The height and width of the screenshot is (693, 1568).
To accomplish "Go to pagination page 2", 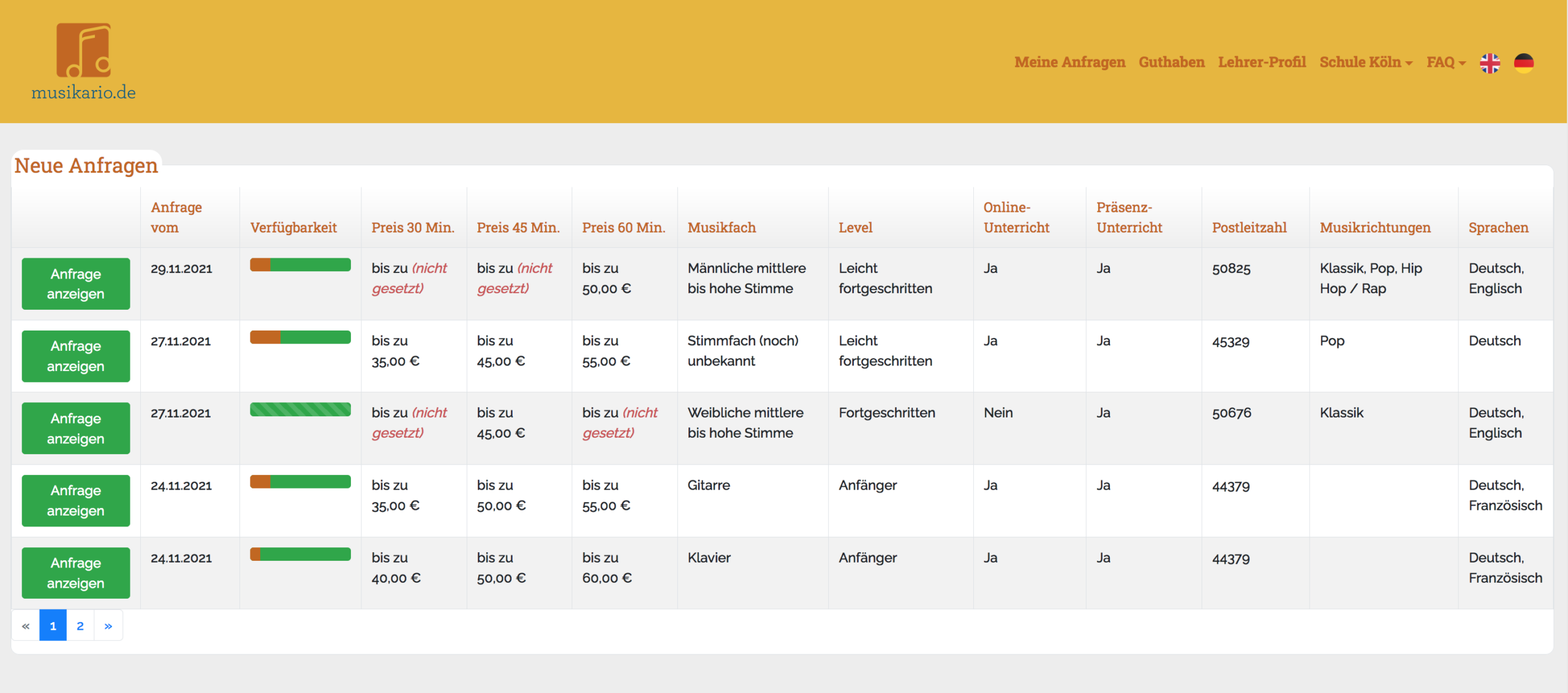I will click(x=80, y=626).
